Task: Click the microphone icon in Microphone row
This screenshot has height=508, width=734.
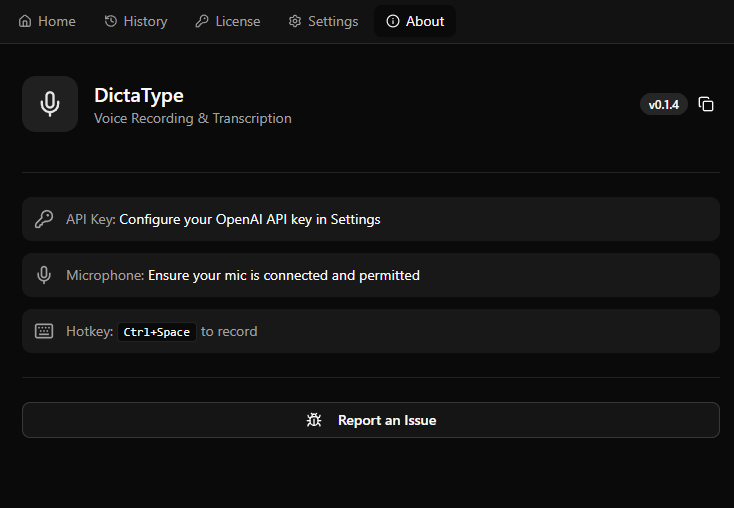Action: pos(44,275)
